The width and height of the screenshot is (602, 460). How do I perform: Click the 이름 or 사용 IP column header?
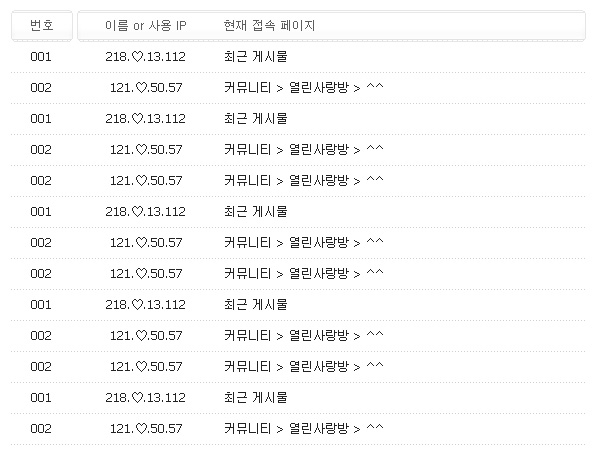pyautogui.click(x=145, y=24)
